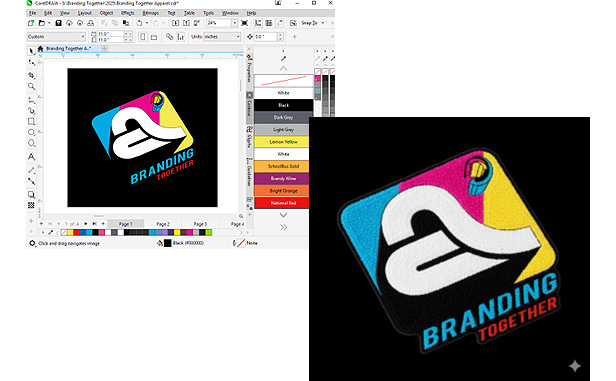Click the Undo arrow icon
This screenshot has width=616, height=381.
[139, 23]
